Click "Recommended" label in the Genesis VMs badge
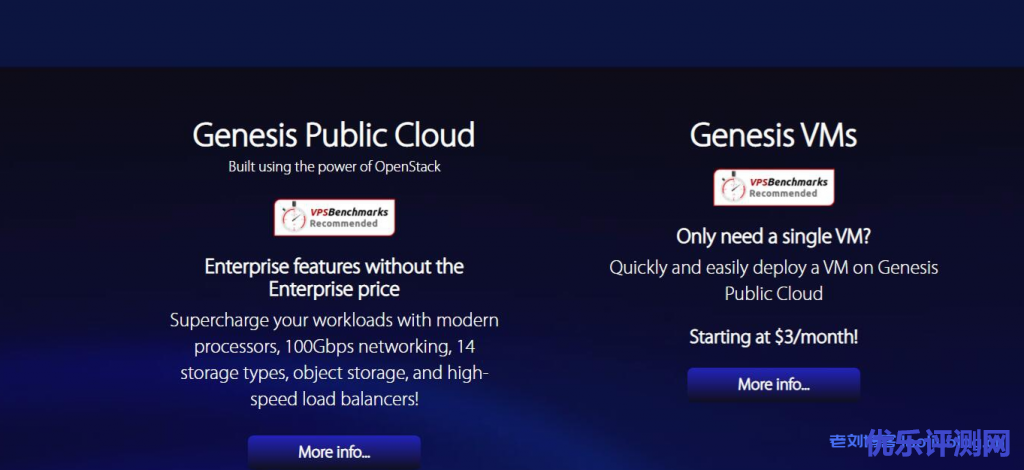 click(784, 193)
